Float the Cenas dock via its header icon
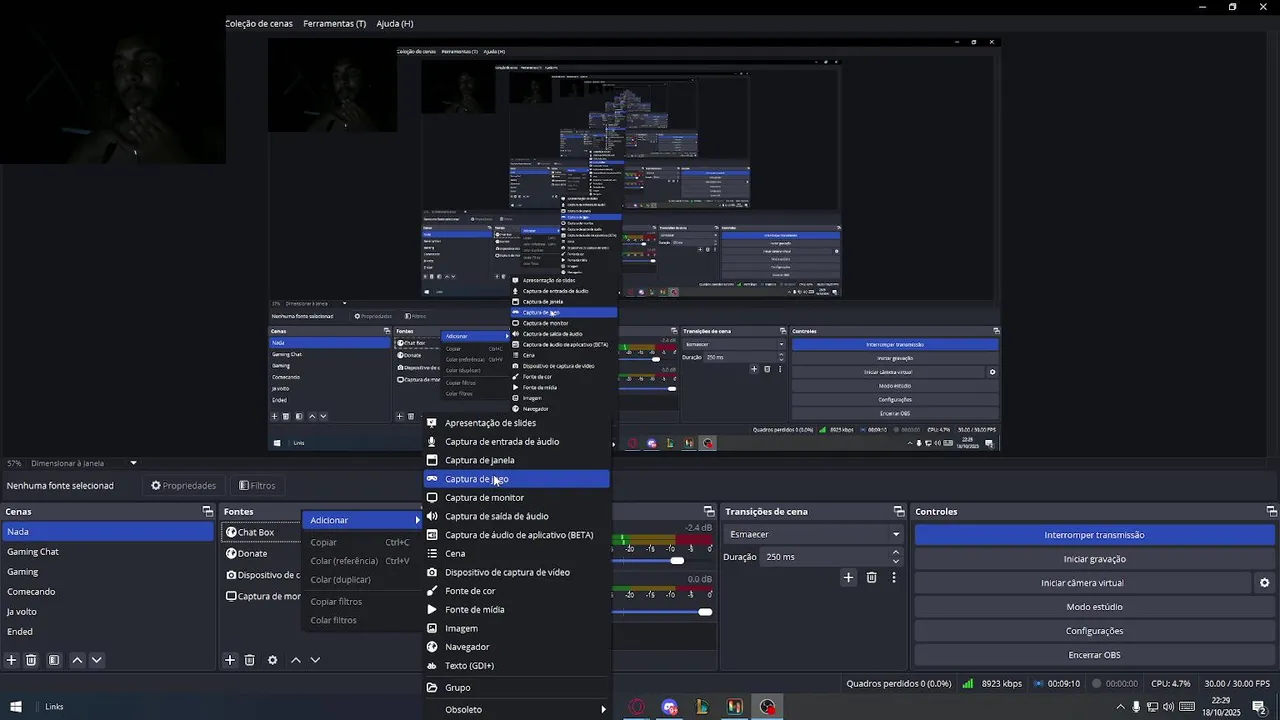This screenshot has width=1280, height=720. (x=208, y=512)
